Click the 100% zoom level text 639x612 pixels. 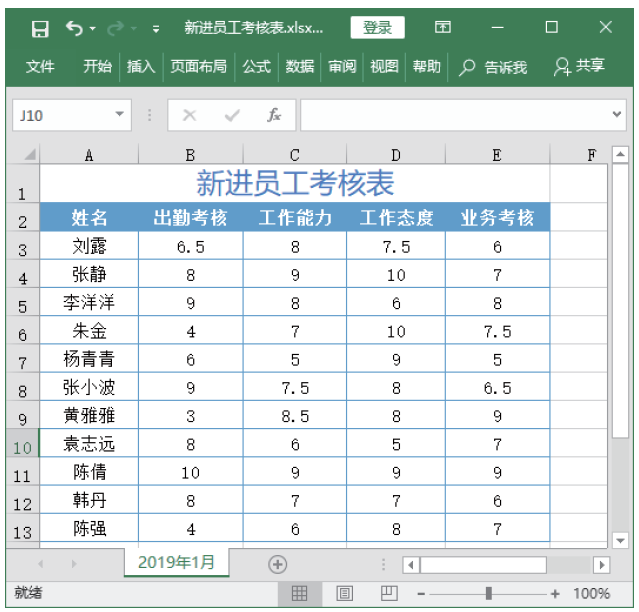[591, 593]
